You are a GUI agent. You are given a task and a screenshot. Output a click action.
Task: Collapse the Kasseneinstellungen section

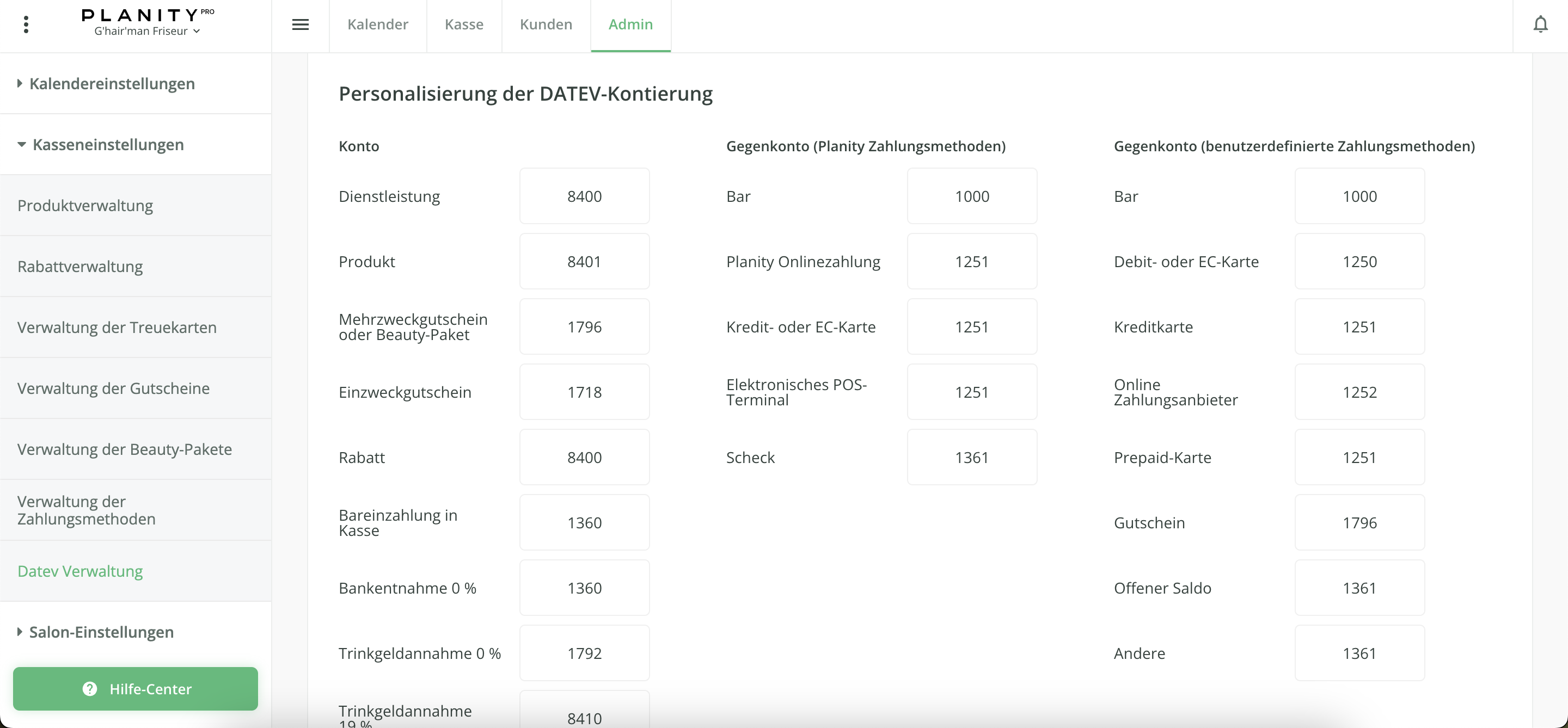108,145
